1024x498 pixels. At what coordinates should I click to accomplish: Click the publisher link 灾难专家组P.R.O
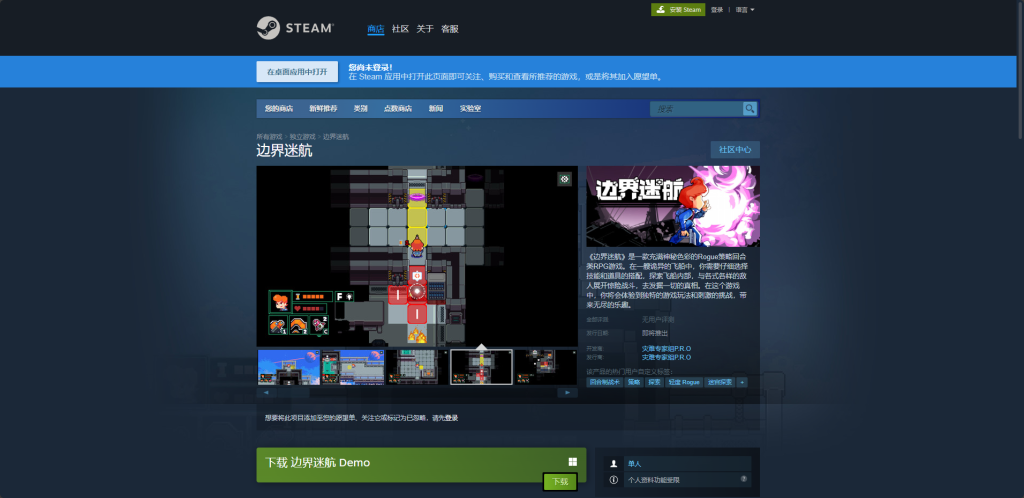[666, 358]
